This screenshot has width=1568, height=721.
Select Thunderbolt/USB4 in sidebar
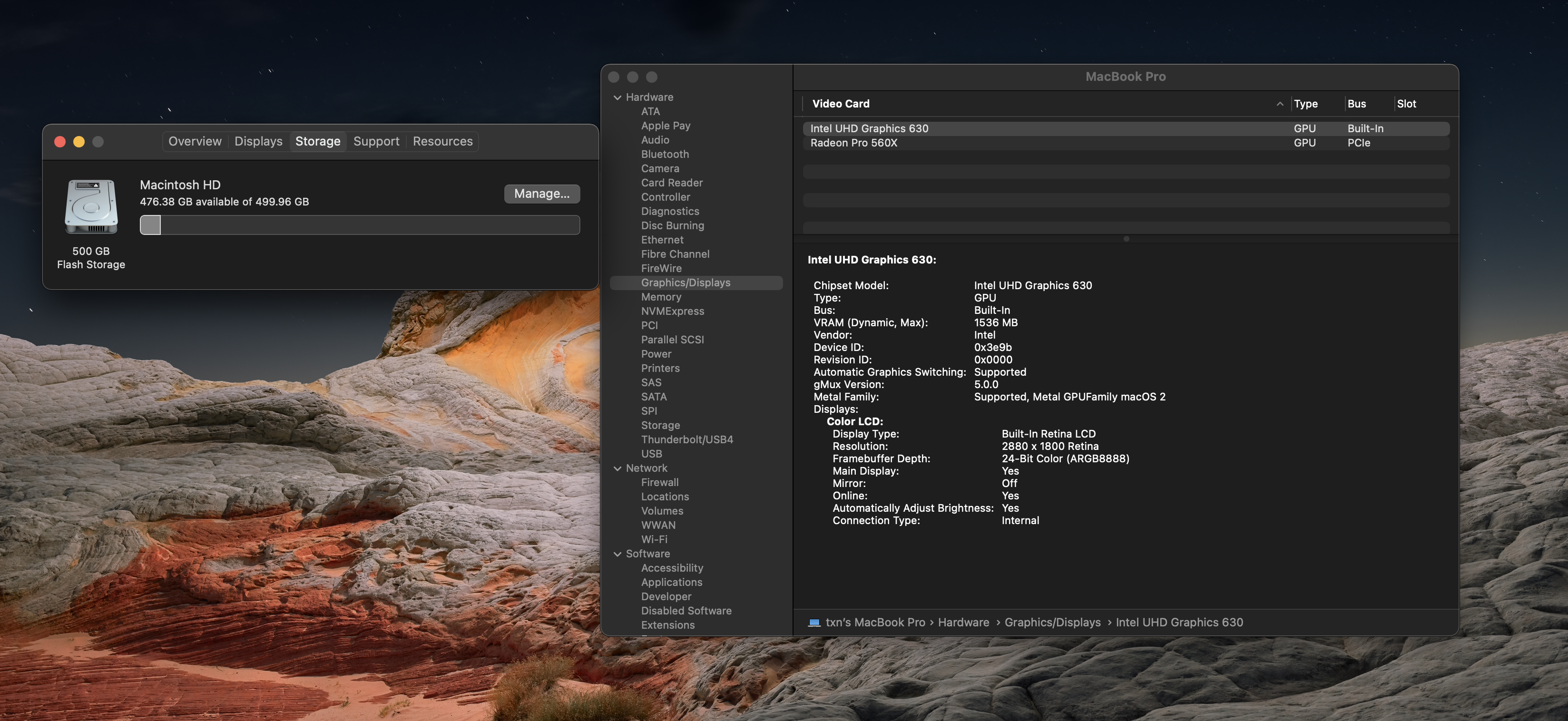pyautogui.click(x=686, y=439)
